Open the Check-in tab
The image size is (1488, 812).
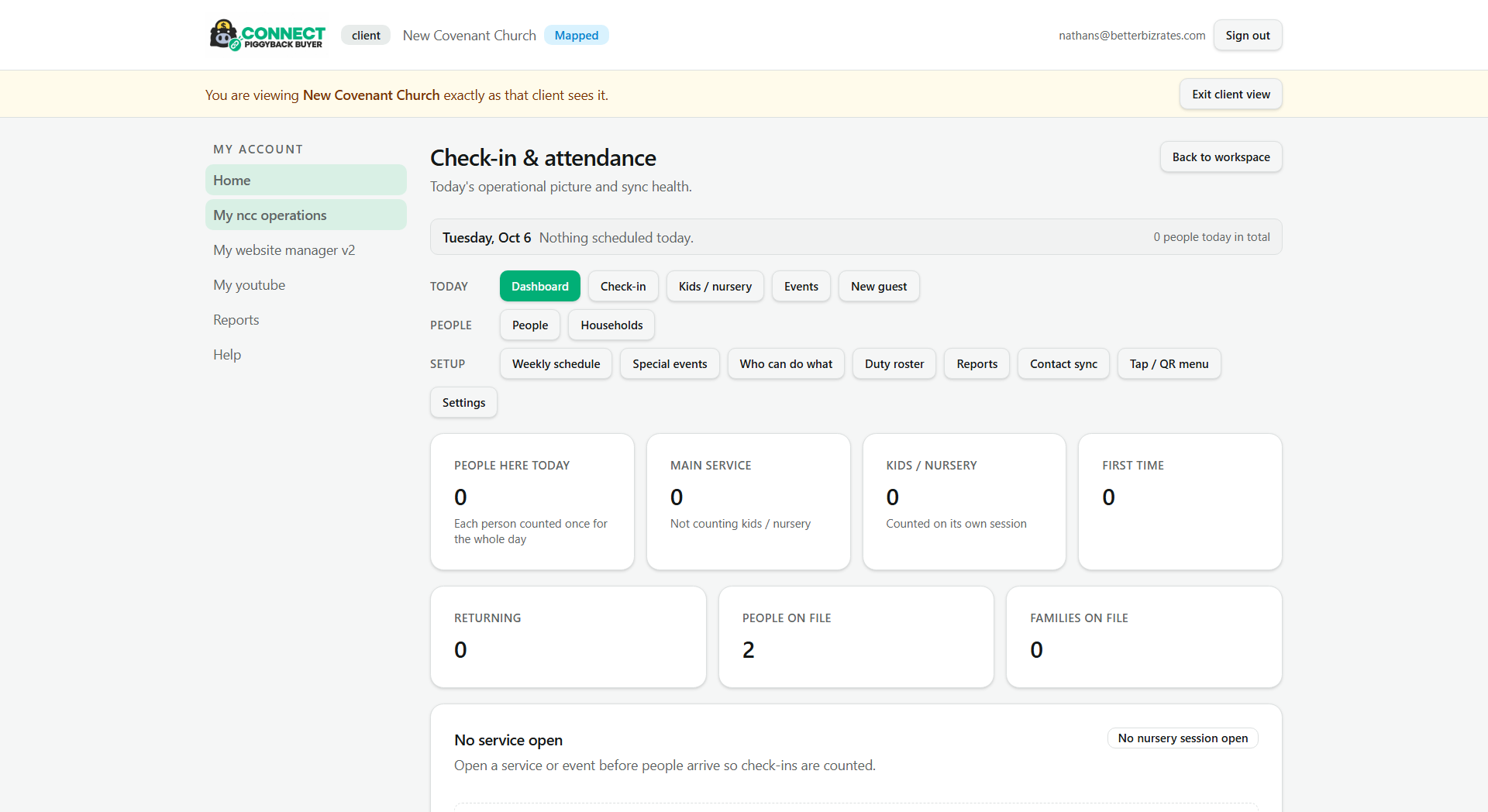point(623,287)
